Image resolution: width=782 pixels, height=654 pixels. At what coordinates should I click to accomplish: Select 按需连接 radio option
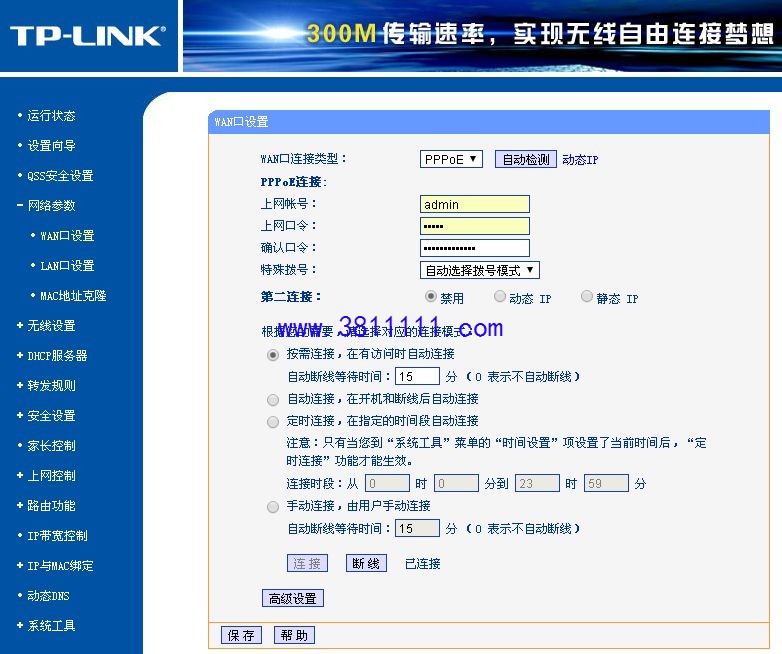(x=273, y=355)
